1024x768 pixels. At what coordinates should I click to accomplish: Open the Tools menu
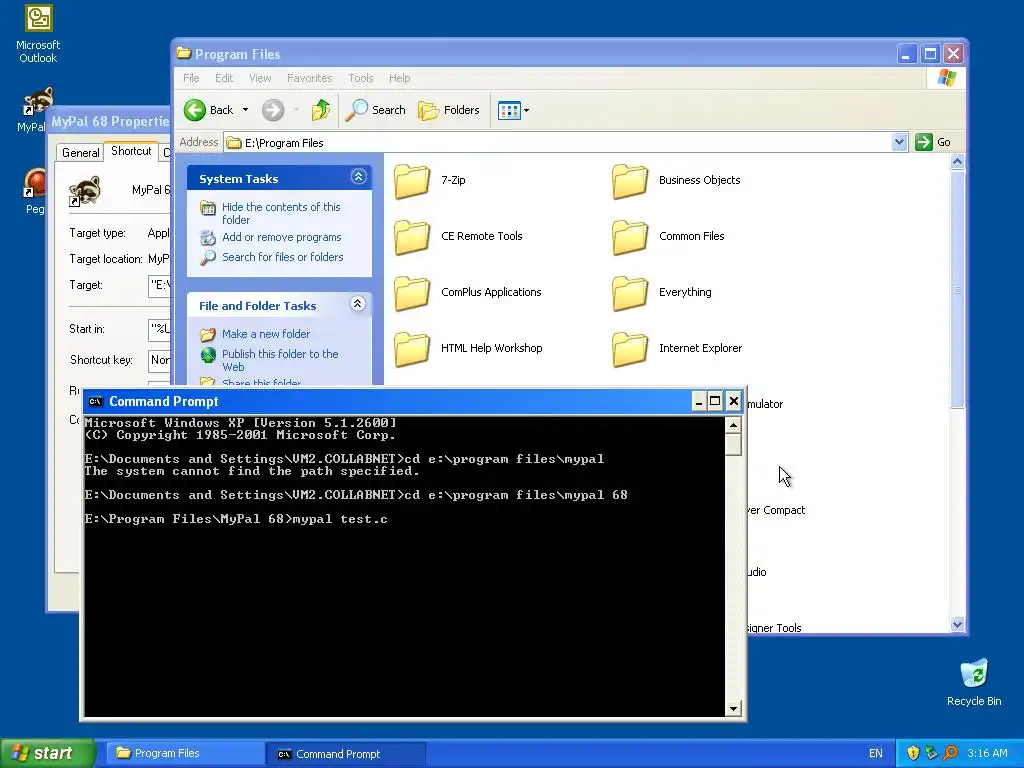pyautogui.click(x=360, y=78)
